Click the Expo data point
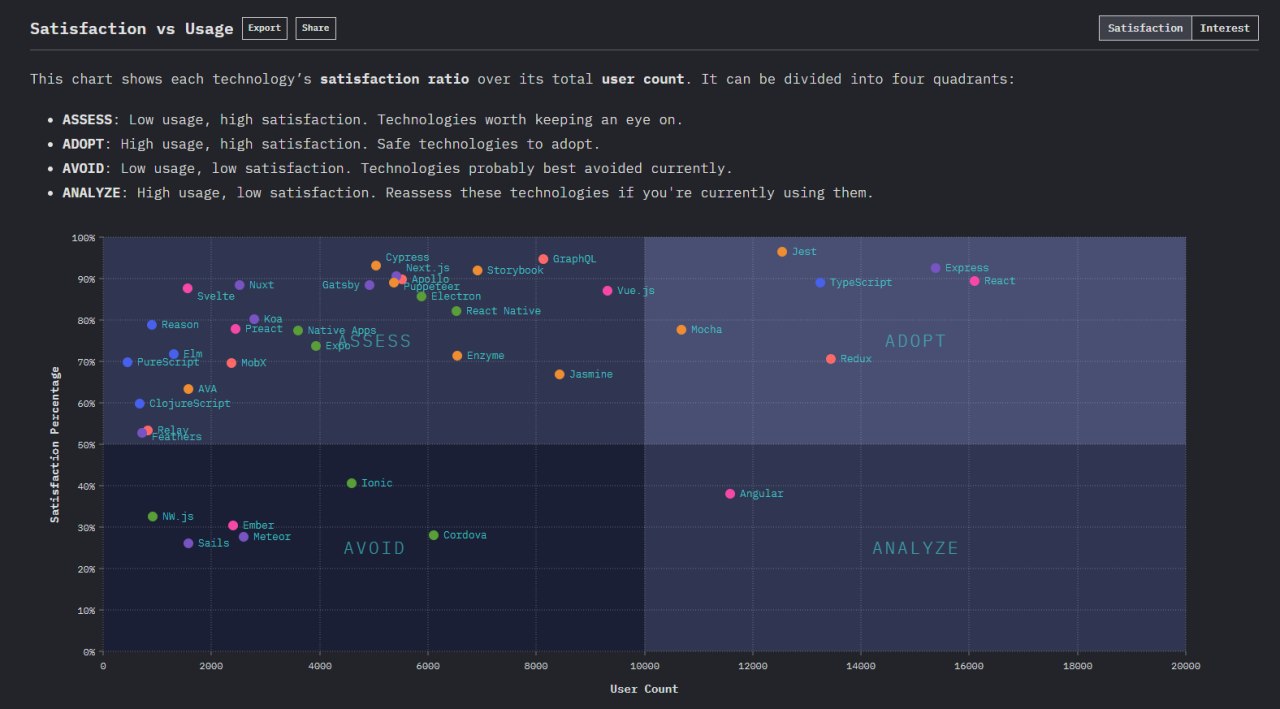Viewport: 1280px width, 709px height. coord(316,346)
